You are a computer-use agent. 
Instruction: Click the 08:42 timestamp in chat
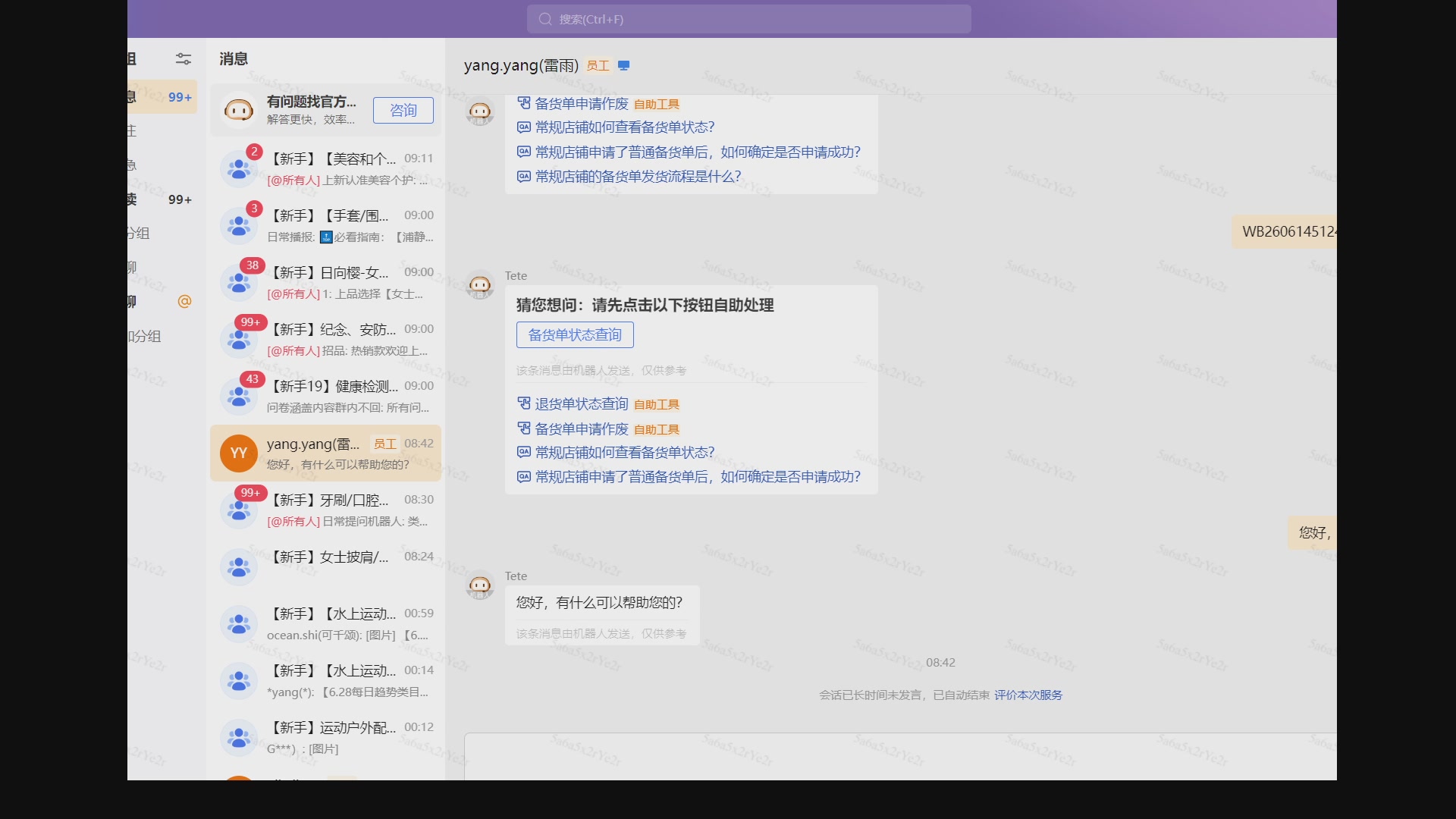click(940, 662)
